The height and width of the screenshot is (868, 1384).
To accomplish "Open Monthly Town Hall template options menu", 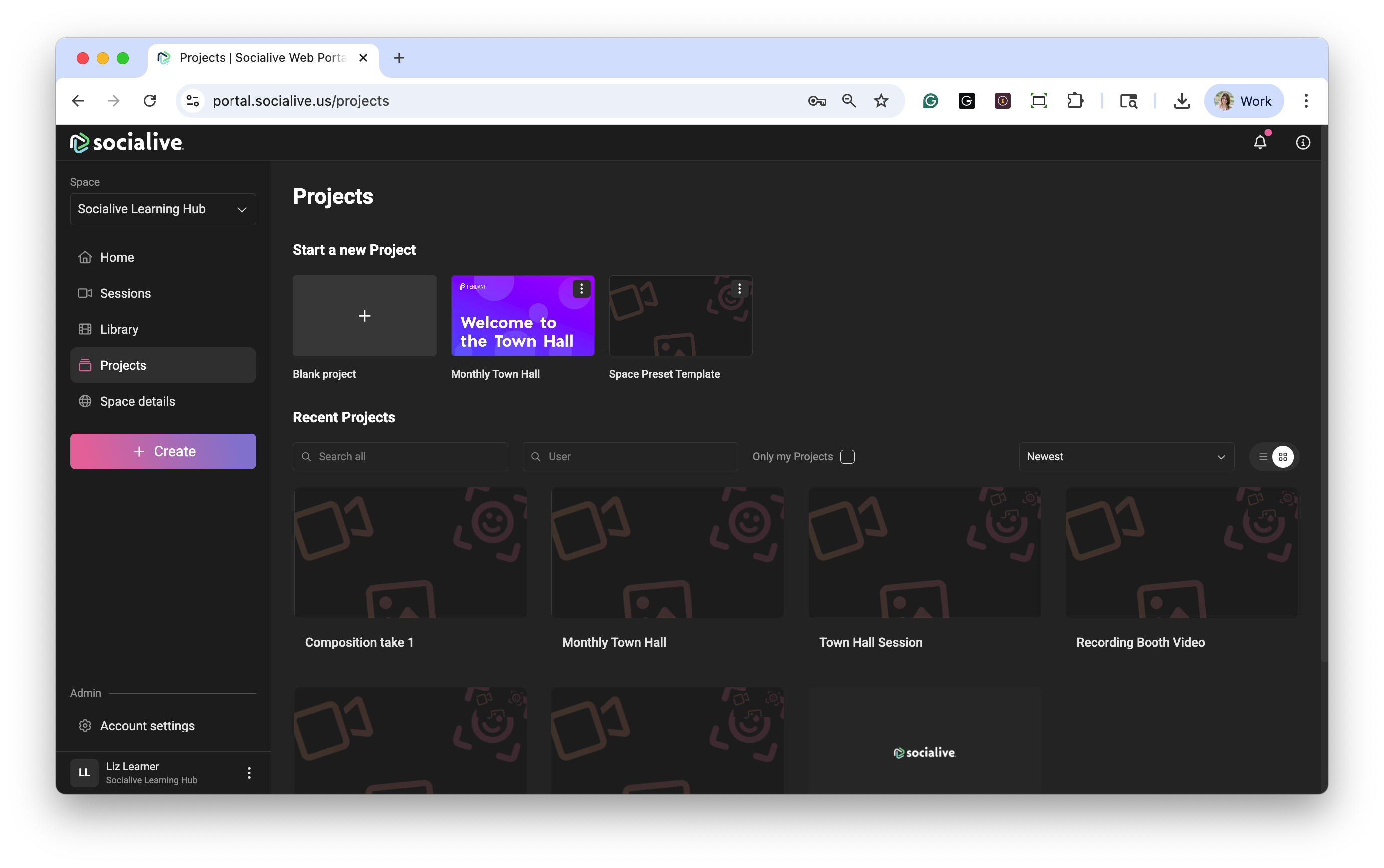I will coord(581,289).
